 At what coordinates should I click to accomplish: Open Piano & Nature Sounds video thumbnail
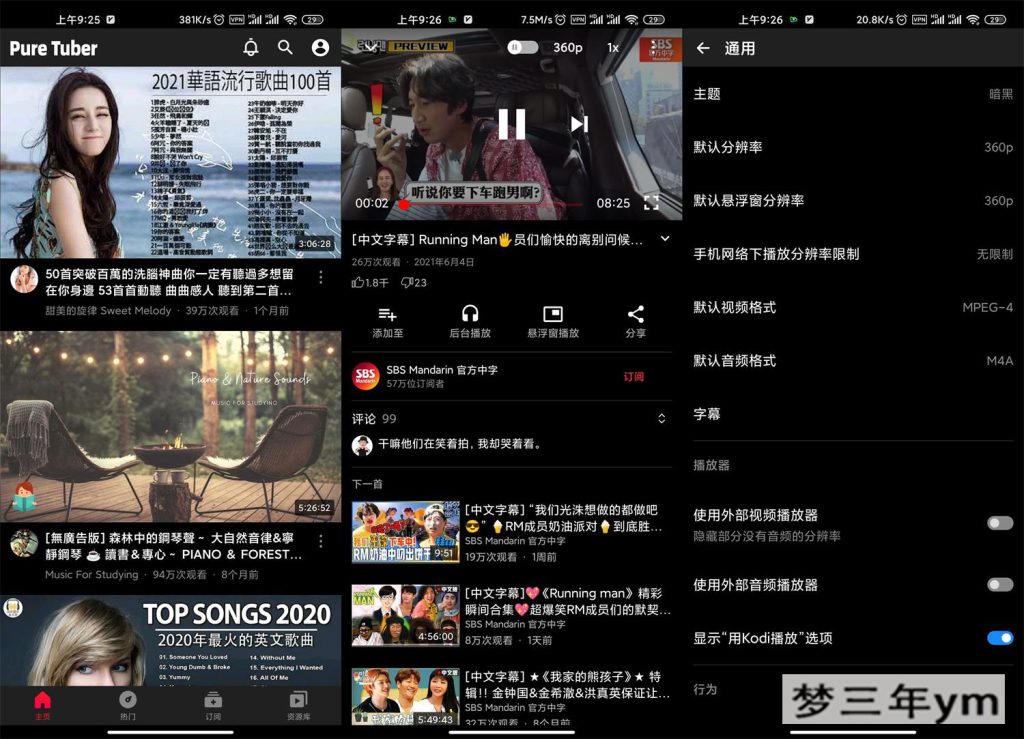click(170, 426)
